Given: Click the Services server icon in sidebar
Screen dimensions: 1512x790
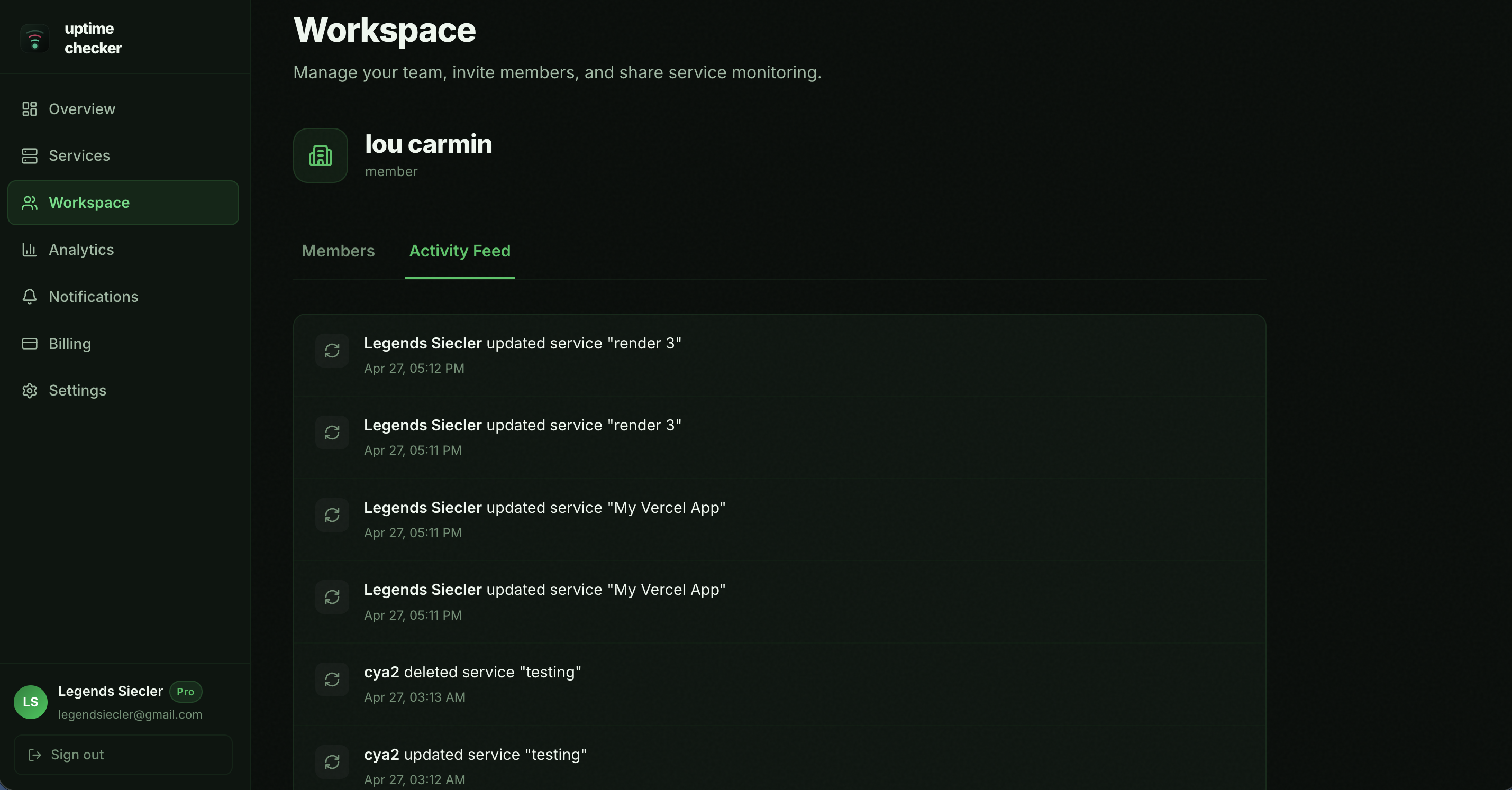Looking at the screenshot, I should (29, 155).
